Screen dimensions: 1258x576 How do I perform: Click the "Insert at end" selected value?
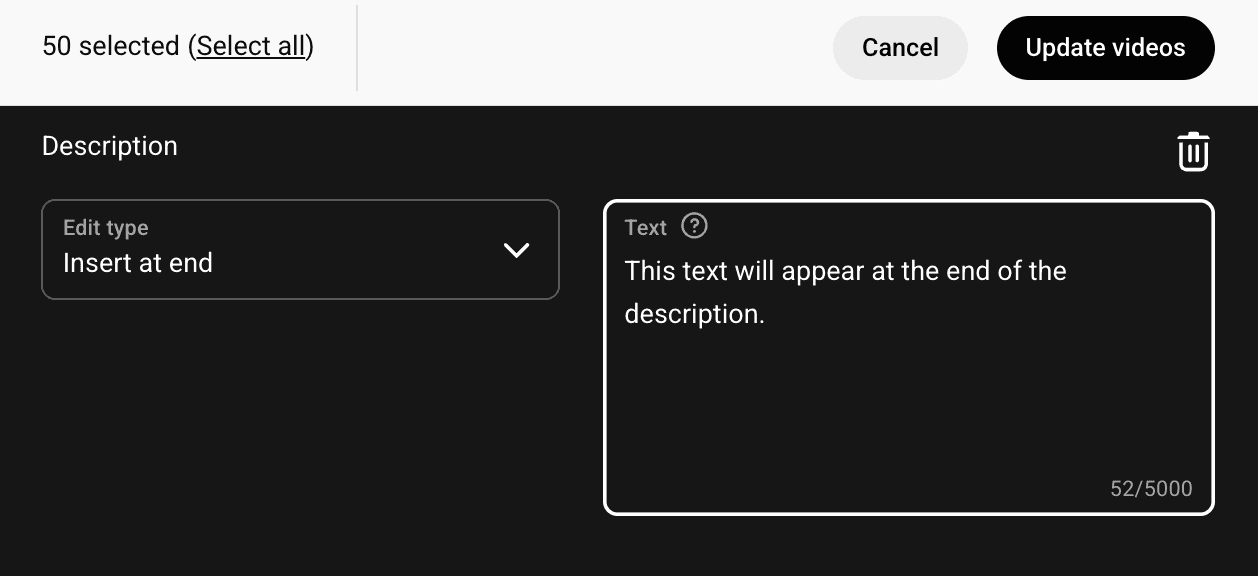click(x=138, y=263)
